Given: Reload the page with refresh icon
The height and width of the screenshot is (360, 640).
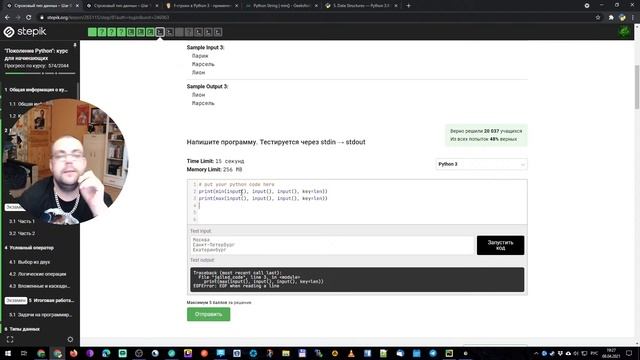Looking at the screenshot, I should pyautogui.click(x=29, y=18).
